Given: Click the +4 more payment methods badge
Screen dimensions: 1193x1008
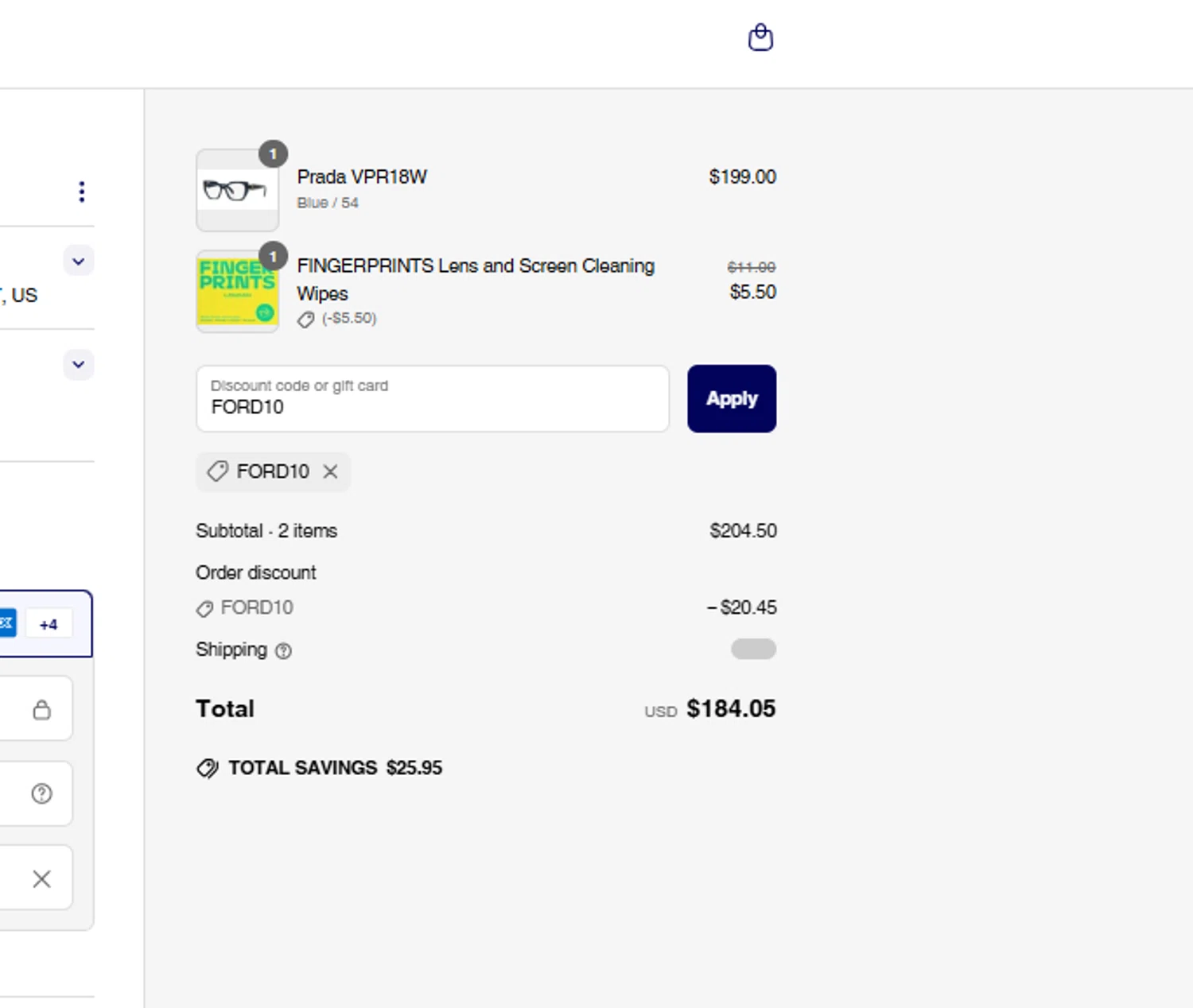Looking at the screenshot, I should (x=49, y=624).
